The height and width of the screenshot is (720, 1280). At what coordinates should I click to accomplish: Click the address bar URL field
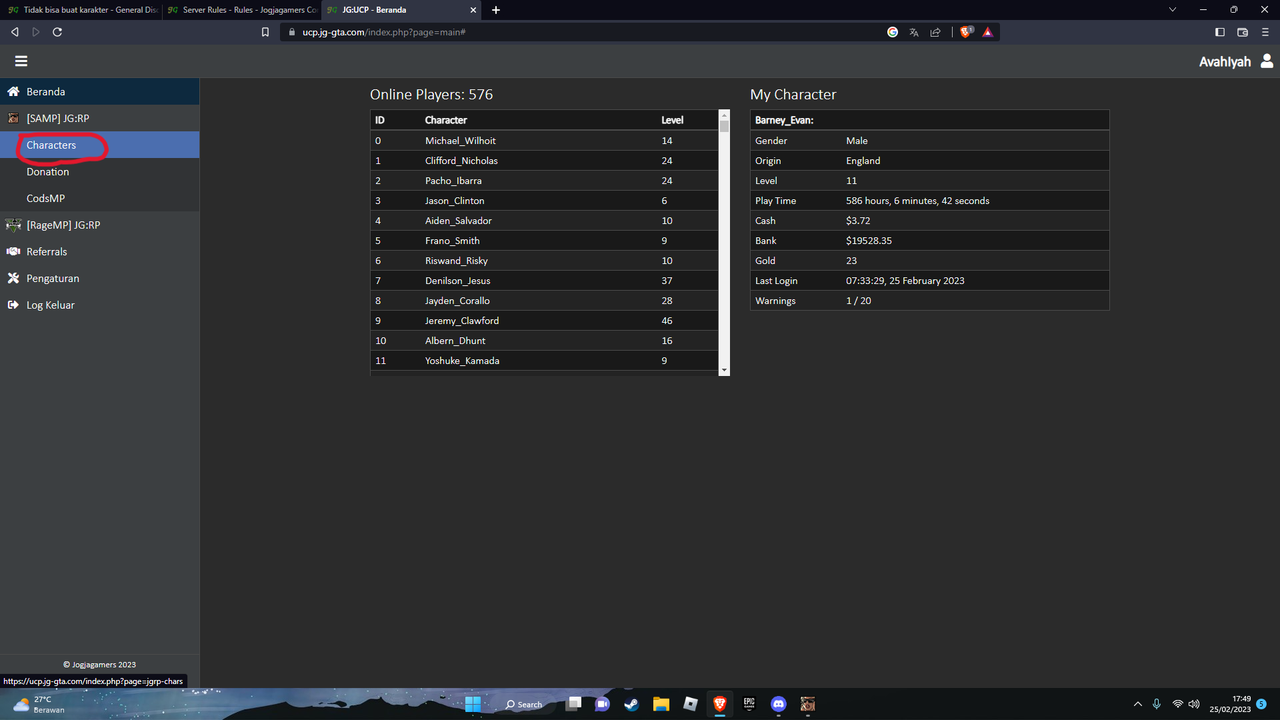[x=580, y=32]
